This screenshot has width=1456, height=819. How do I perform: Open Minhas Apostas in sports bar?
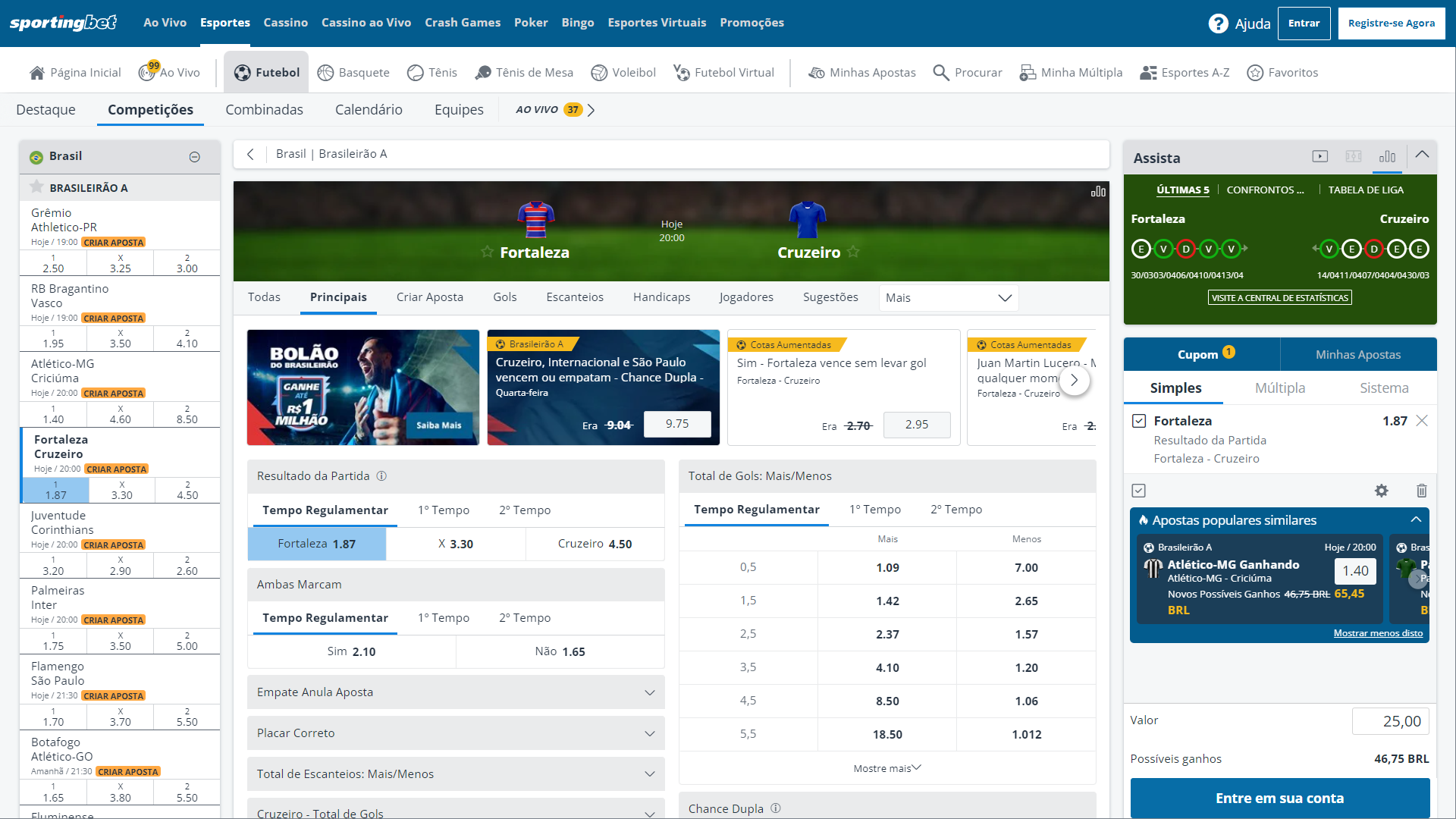coord(862,73)
